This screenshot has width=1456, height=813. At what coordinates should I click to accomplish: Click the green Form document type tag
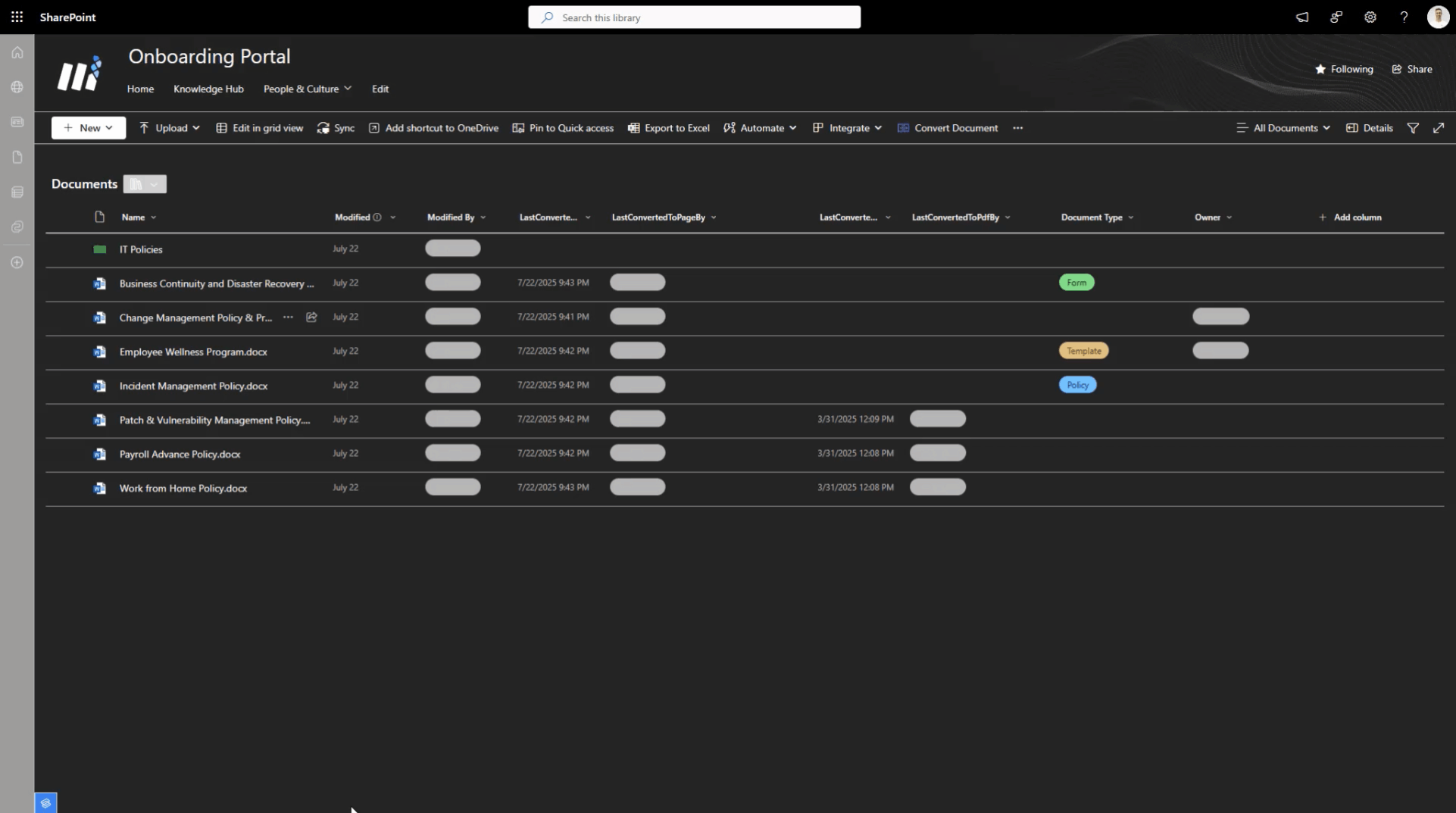1076,283
